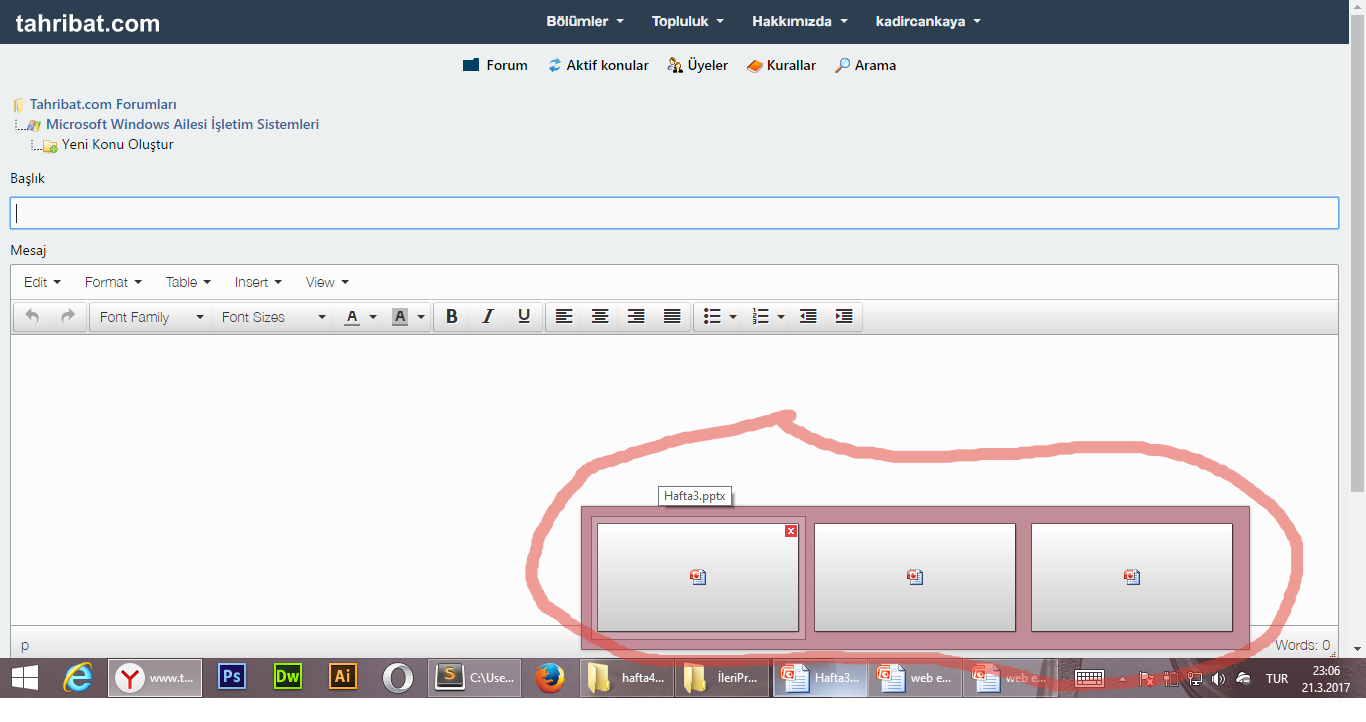Show hidden system tray icons
The height and width of the screenshot is (722, 1366).
coord(1121,678)
